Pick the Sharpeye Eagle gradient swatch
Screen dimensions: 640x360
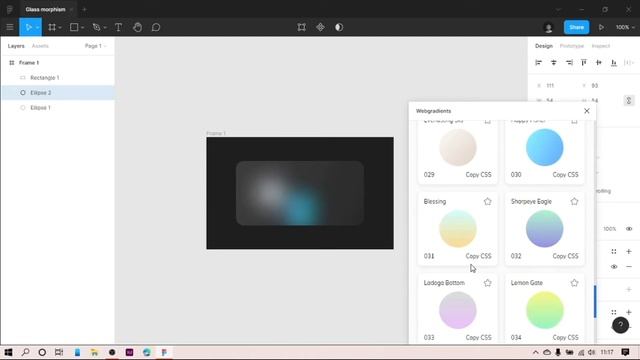[x=544, y=229]
